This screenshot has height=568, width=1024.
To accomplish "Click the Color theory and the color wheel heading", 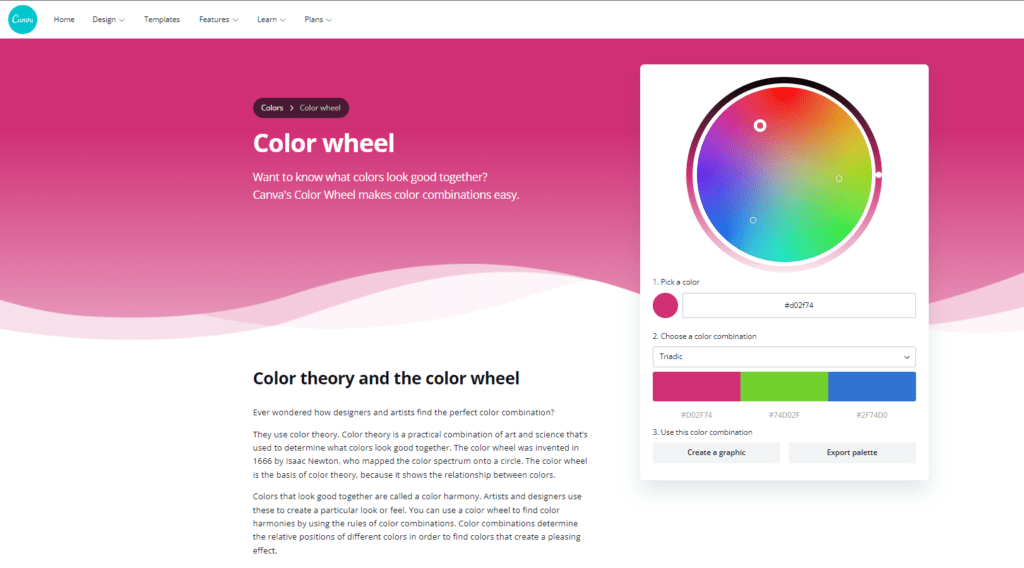I will pyautogui.click(x=386, y=379).
